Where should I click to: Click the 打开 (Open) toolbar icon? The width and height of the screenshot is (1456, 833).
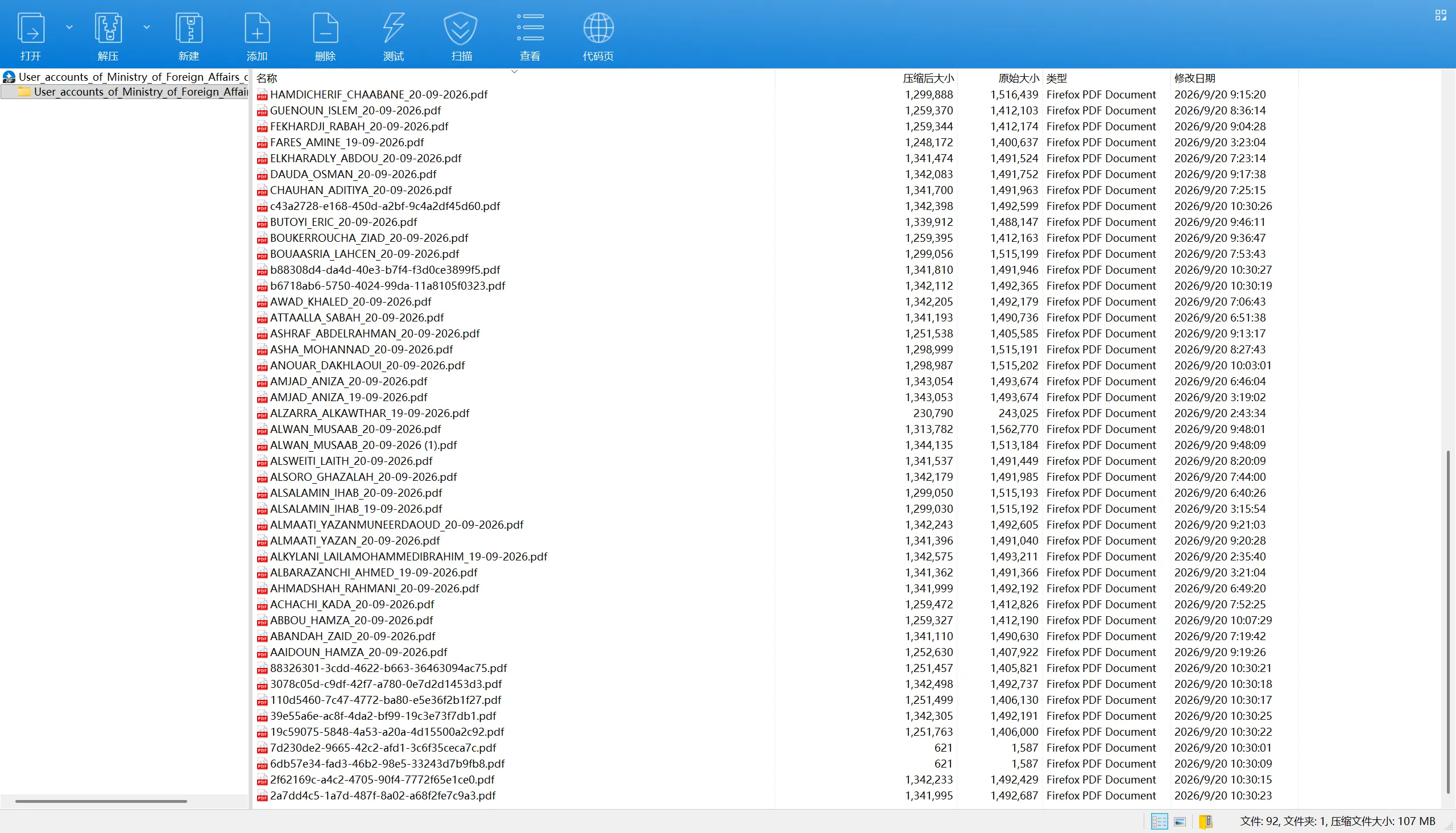click(x=30, y=28)
